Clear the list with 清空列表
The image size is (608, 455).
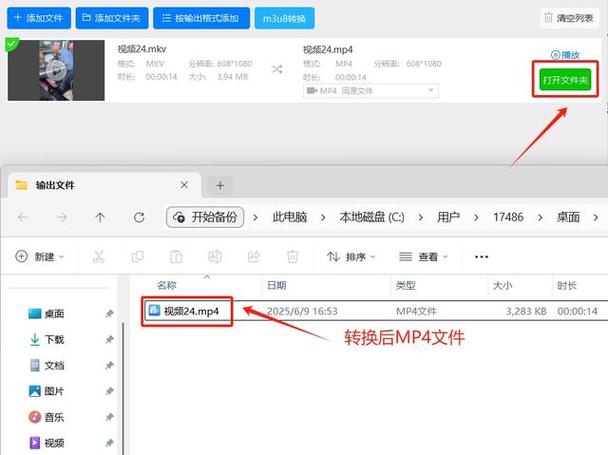coord(569,18)
